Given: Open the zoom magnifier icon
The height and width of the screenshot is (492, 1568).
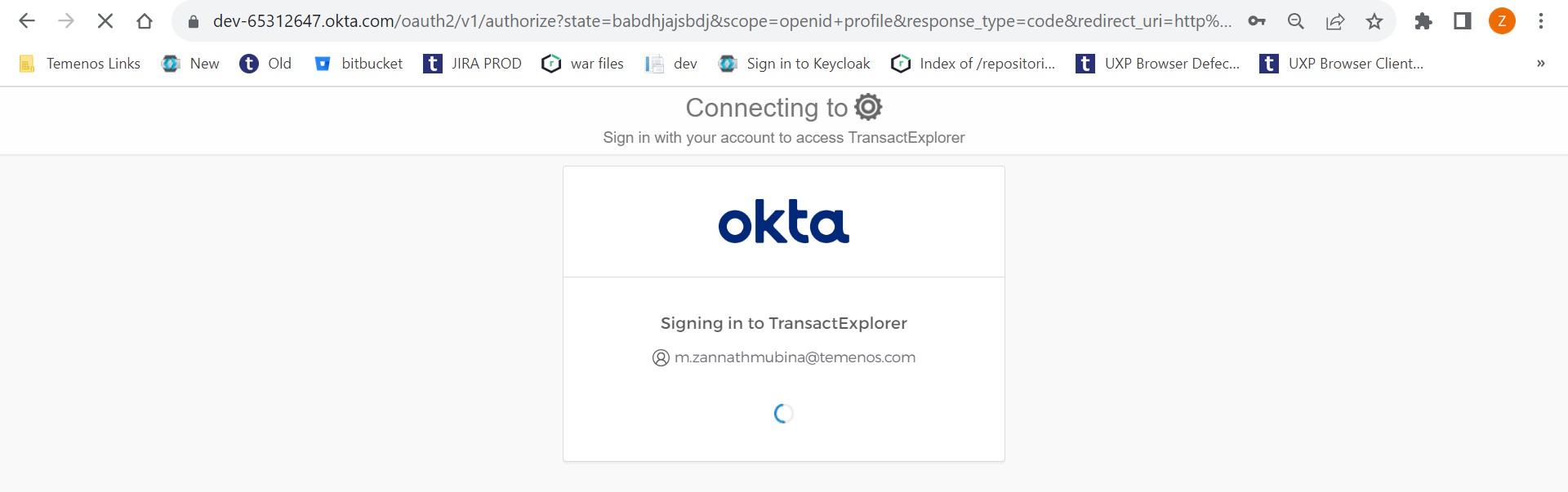Looking at the screenshot, I should point(1296,21).
